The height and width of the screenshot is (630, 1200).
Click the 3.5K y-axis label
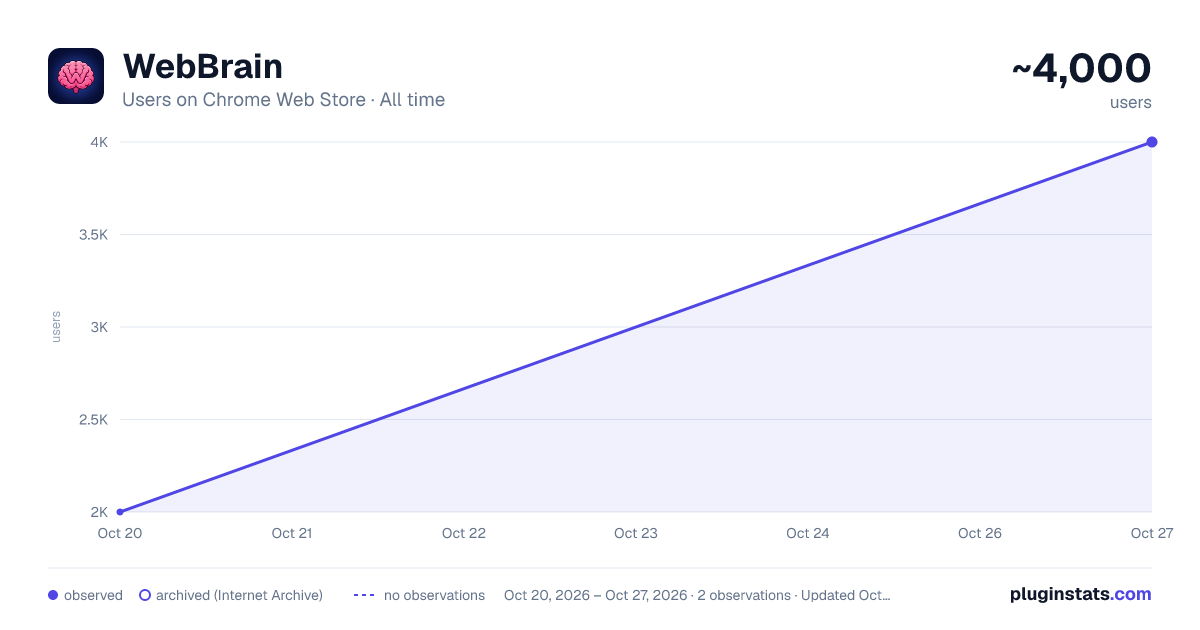92,235
